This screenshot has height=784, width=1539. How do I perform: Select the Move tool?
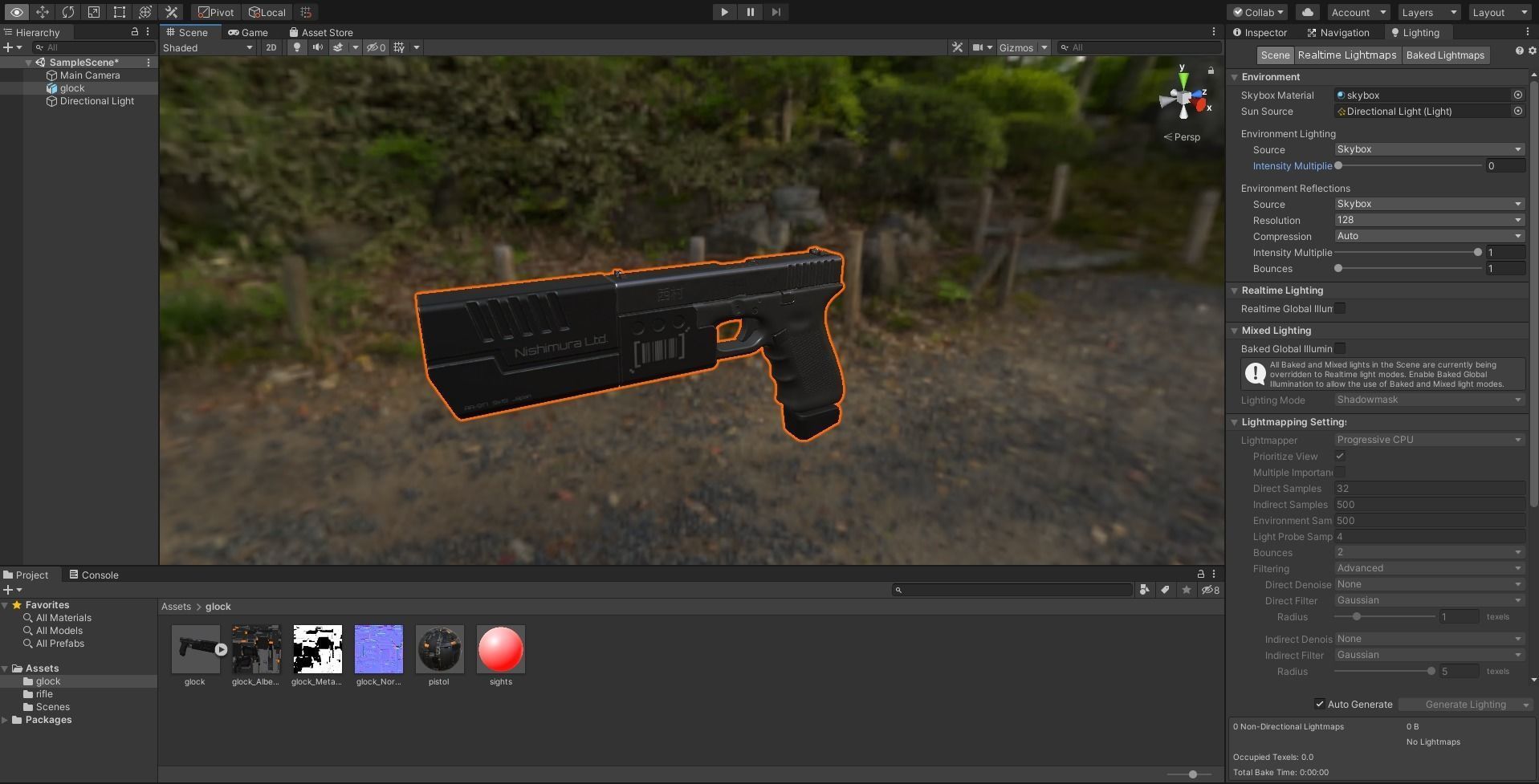pyautogui.click(x=42, y=12)
